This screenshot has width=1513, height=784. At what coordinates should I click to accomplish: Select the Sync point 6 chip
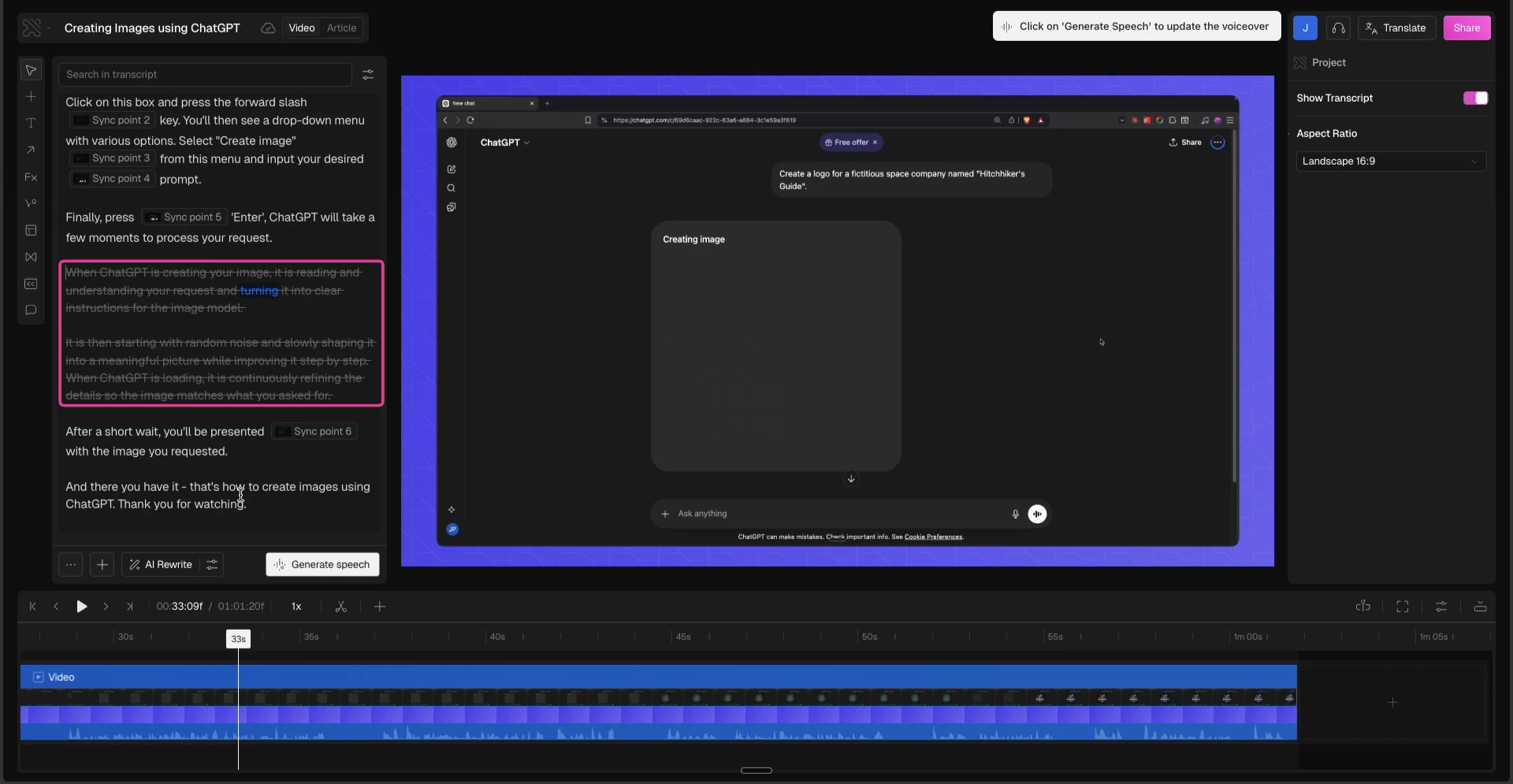click(x=314, y=432)
